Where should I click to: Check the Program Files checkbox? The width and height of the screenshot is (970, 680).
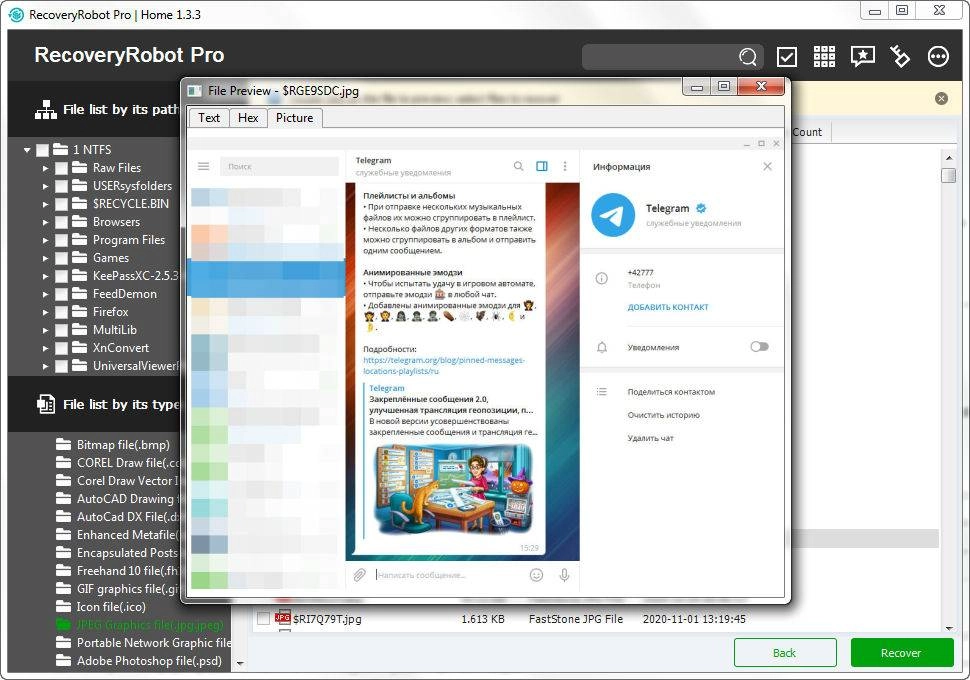pyautogui.click(x=61, y=239)
